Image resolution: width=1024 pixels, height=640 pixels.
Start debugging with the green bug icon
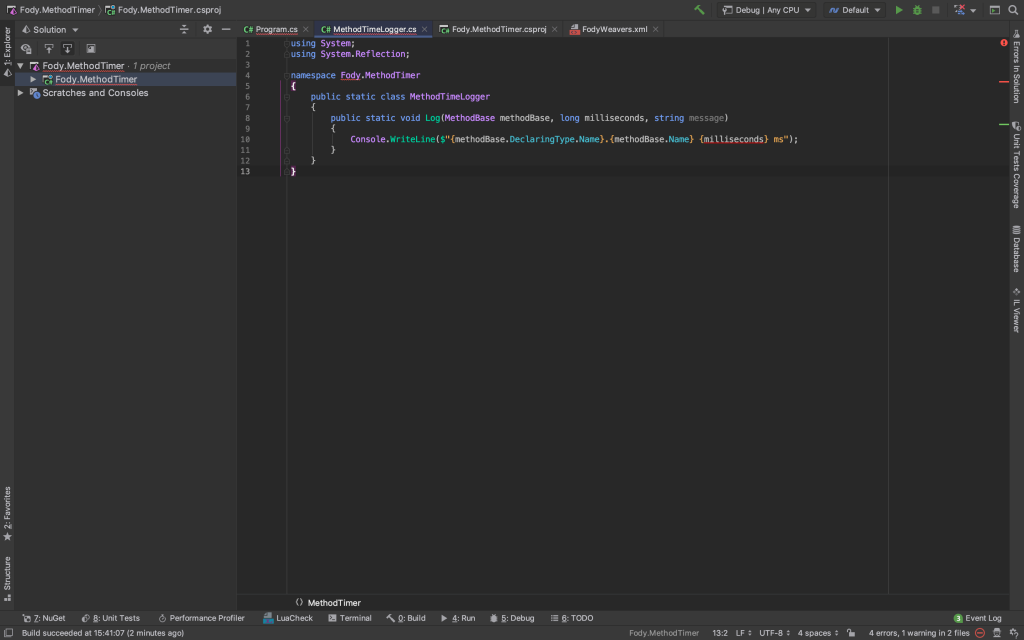coord(917,10)
